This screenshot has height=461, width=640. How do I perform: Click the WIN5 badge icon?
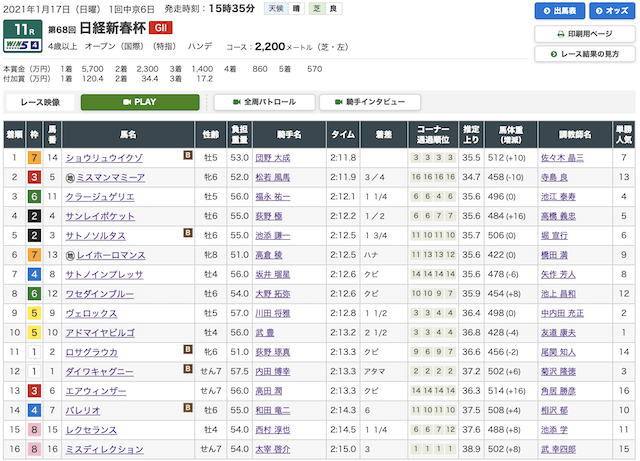pos(22,45)
